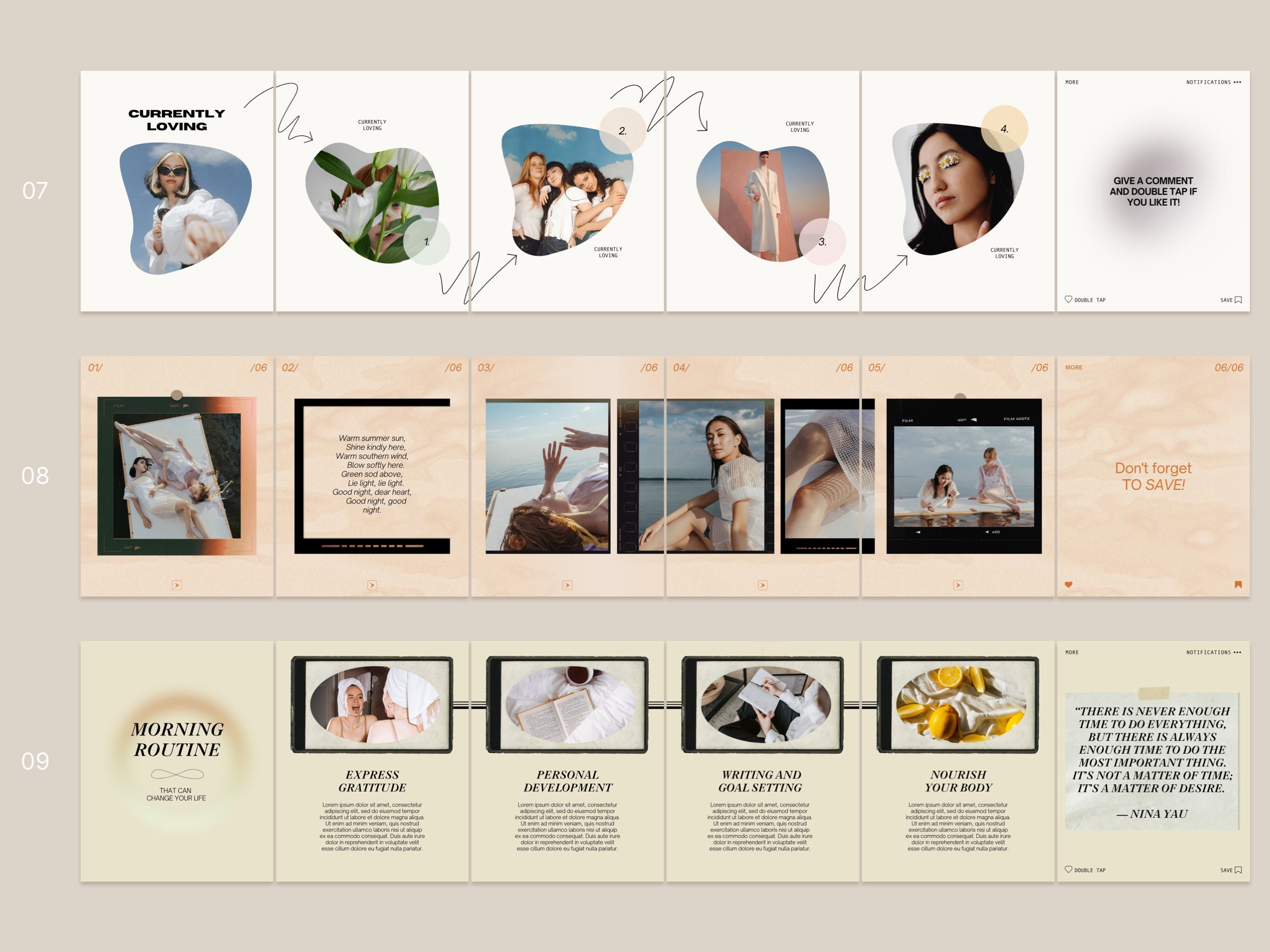Screen dimensions: 1270x952
Task: Click the SAVE bookmark icon in row 09
Action: pyautogui.click(x=1238, y=870)
